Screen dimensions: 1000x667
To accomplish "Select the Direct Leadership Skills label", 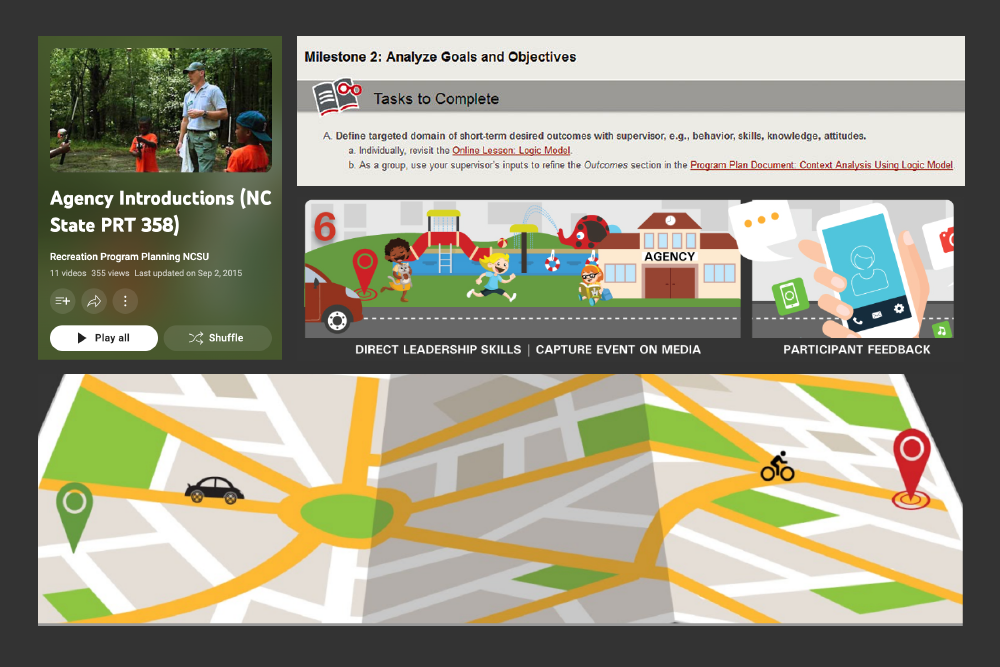I will pyautogui.click(x=438, y=350).
